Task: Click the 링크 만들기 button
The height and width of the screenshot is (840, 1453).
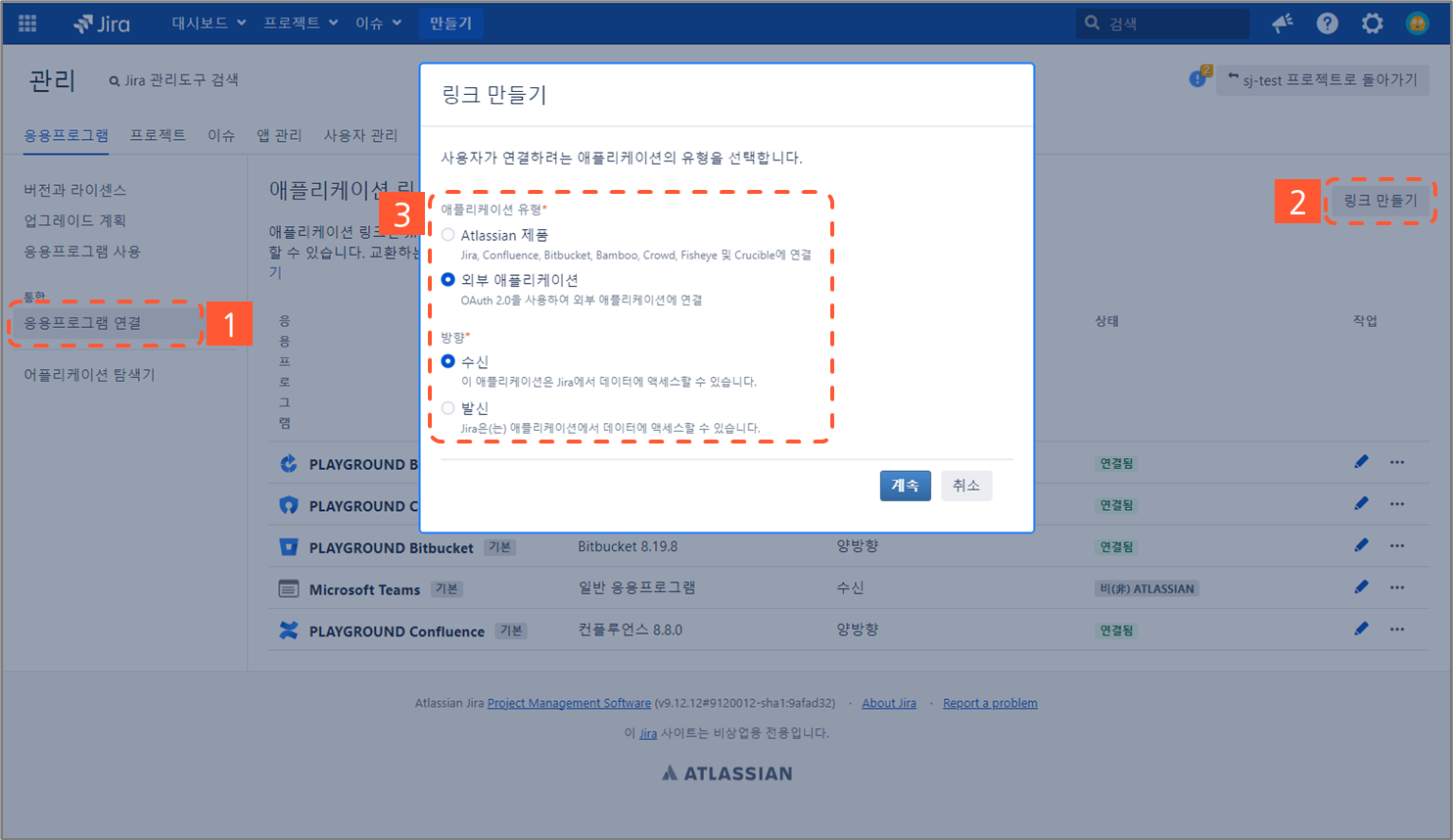Action: click(1380, 201)
